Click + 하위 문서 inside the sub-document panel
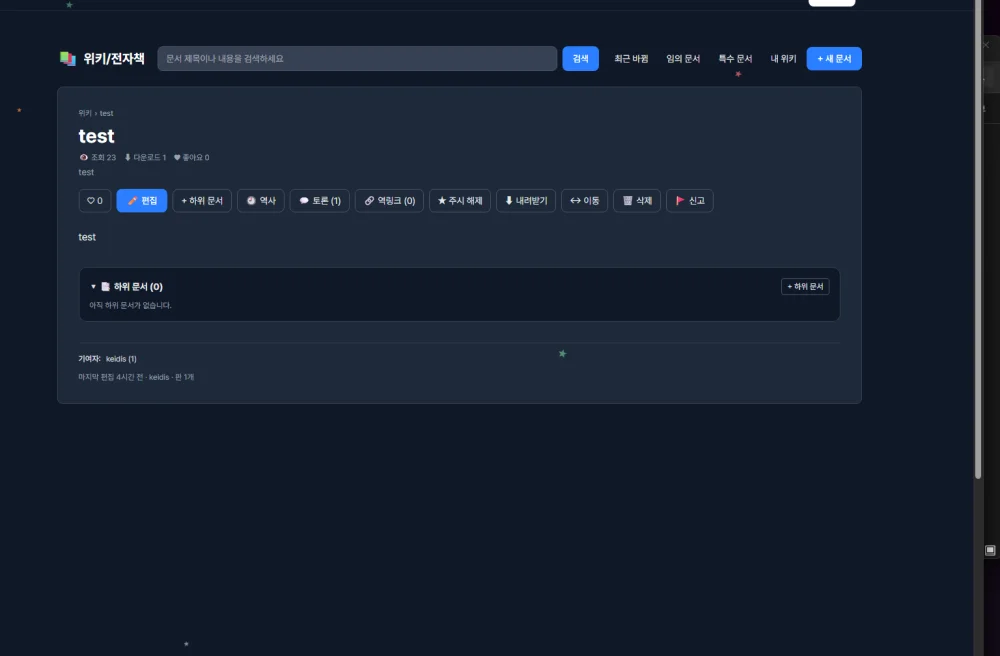This screenshot has height=656, width=1000. (805, 287)
